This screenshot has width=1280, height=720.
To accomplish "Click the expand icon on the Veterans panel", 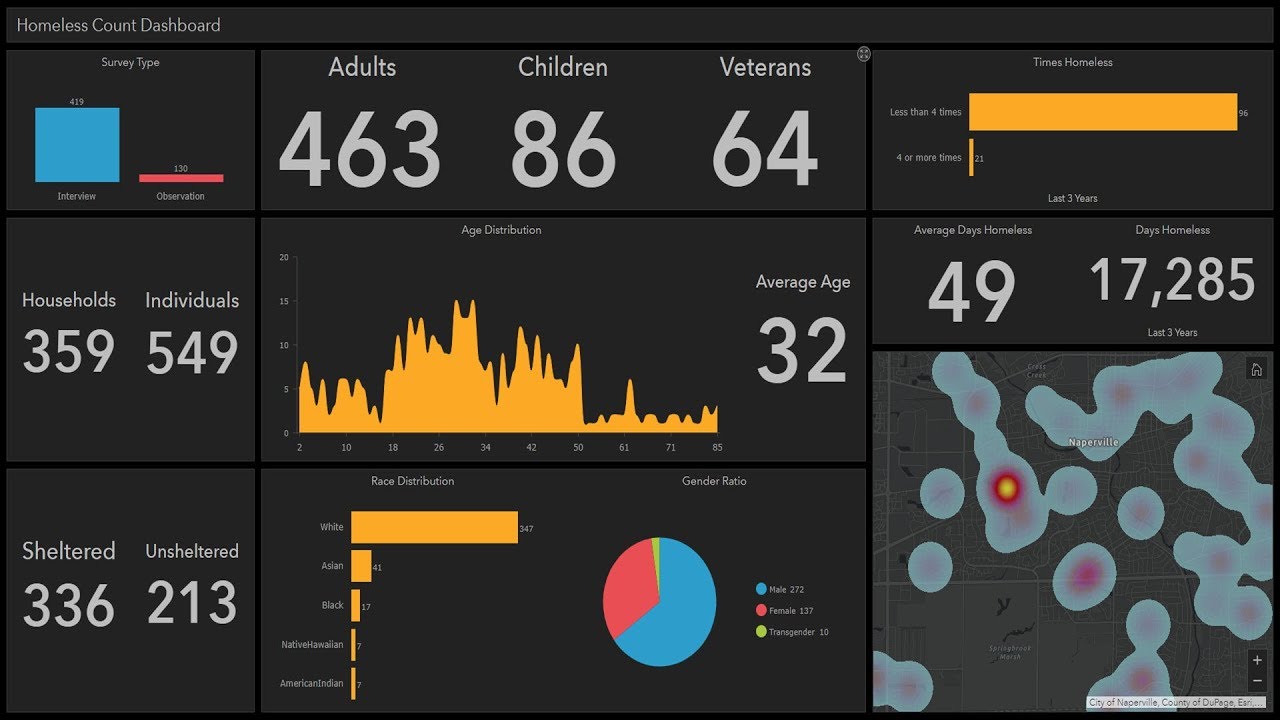I will pos(864,54).
